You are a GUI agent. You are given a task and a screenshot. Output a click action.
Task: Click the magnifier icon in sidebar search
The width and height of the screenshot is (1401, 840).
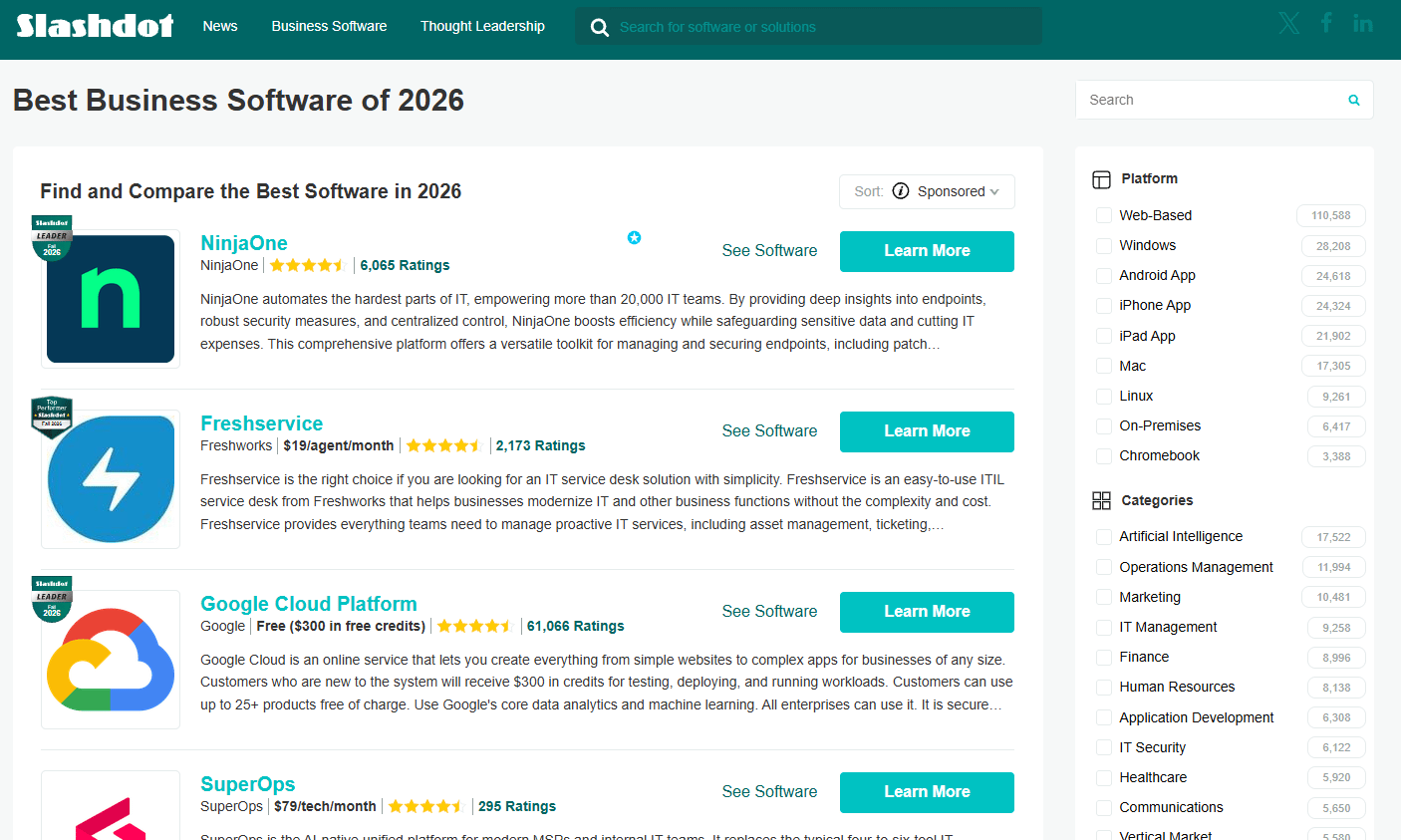(1354, 100)
